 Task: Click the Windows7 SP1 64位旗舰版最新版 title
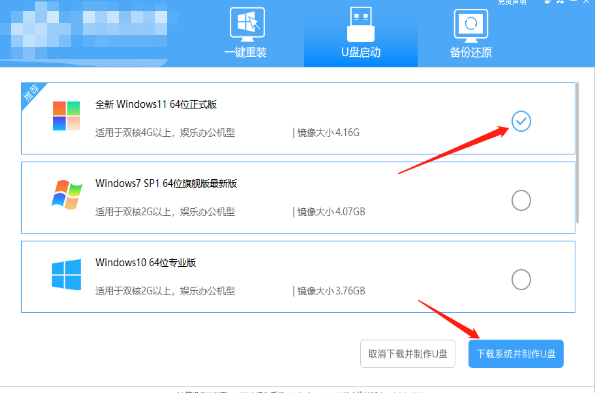166,184
